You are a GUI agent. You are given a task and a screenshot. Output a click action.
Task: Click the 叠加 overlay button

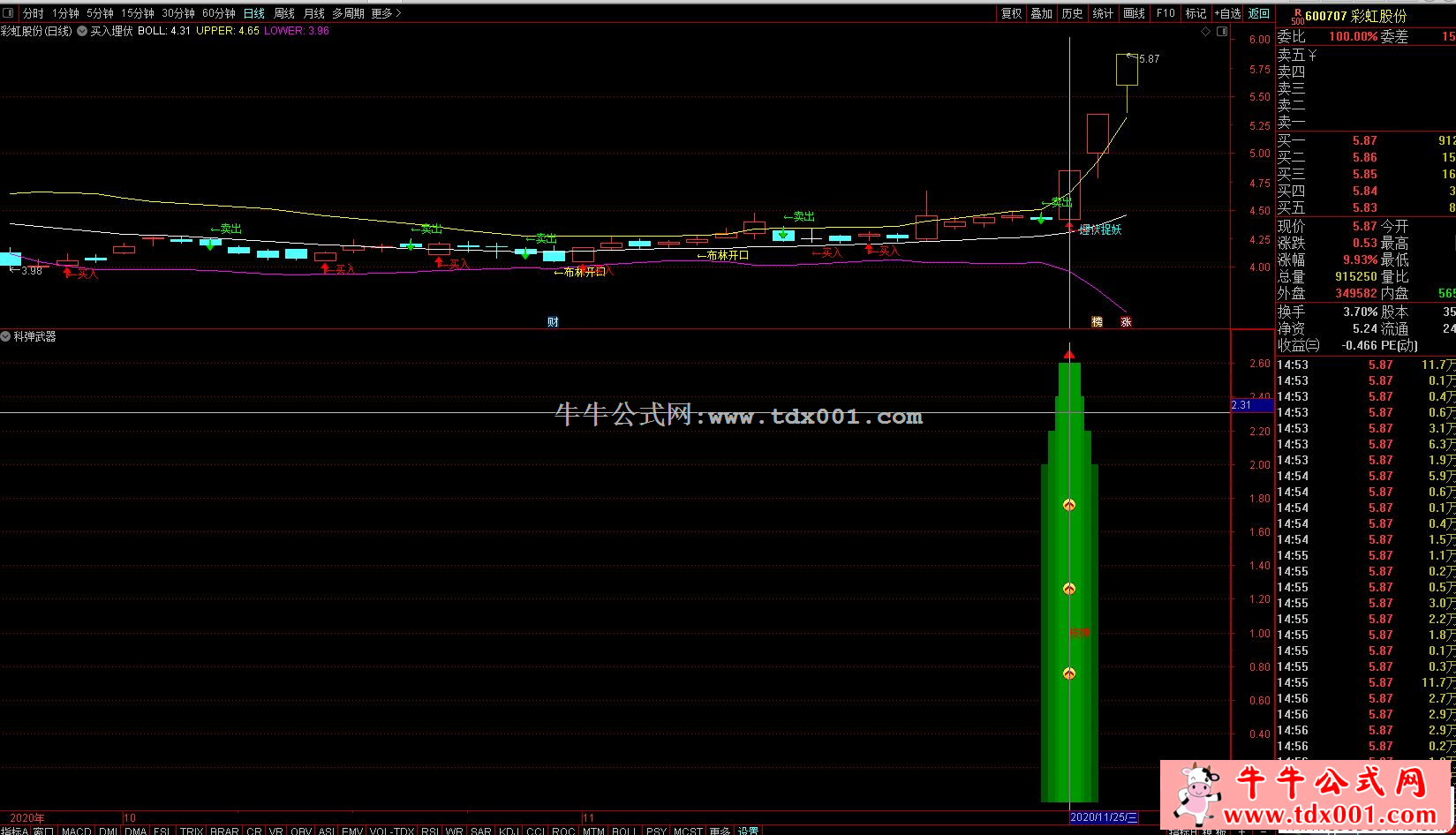pyautogui.click(x=1042, y=13)
